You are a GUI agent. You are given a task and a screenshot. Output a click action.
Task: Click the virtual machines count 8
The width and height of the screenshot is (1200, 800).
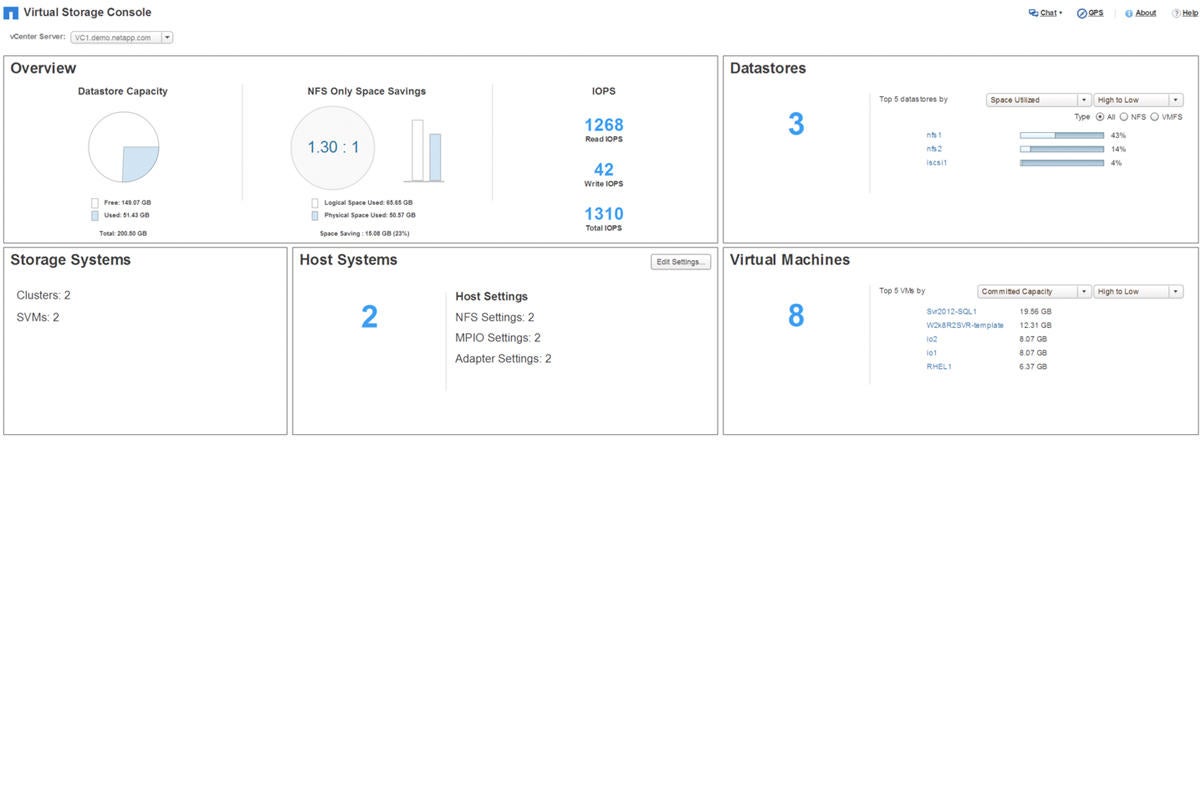coord(796,316)
